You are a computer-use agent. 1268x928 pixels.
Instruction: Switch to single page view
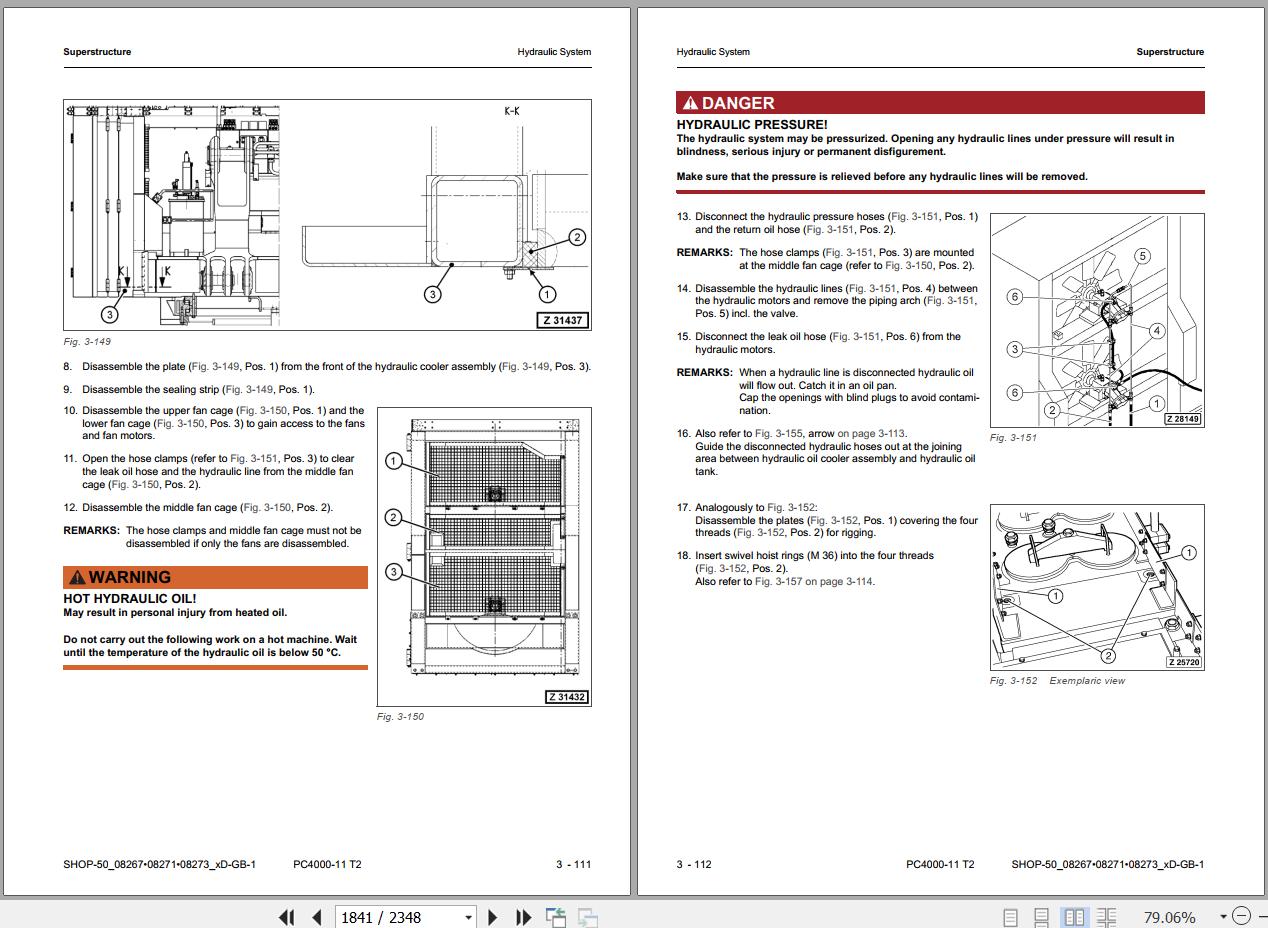click(1011, 917)
